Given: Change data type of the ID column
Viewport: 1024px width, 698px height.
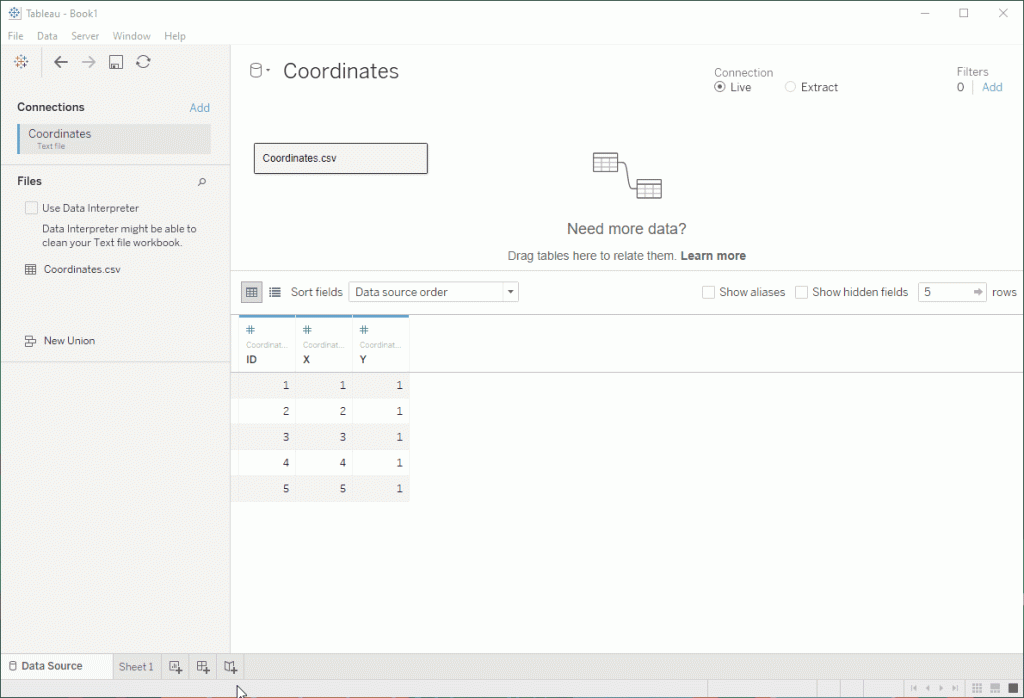Looking at the screenshot, I should (x=250, y=330).
